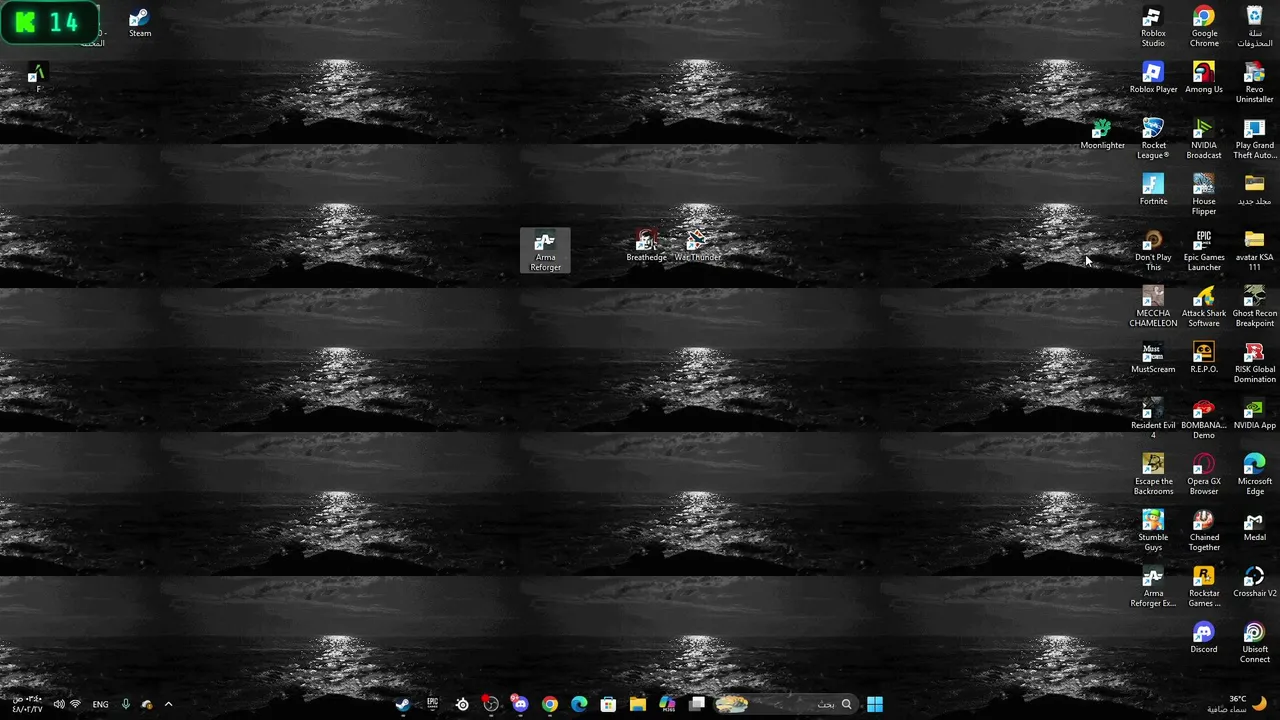Select the Medal desktop shortcut

point(1254,527)
